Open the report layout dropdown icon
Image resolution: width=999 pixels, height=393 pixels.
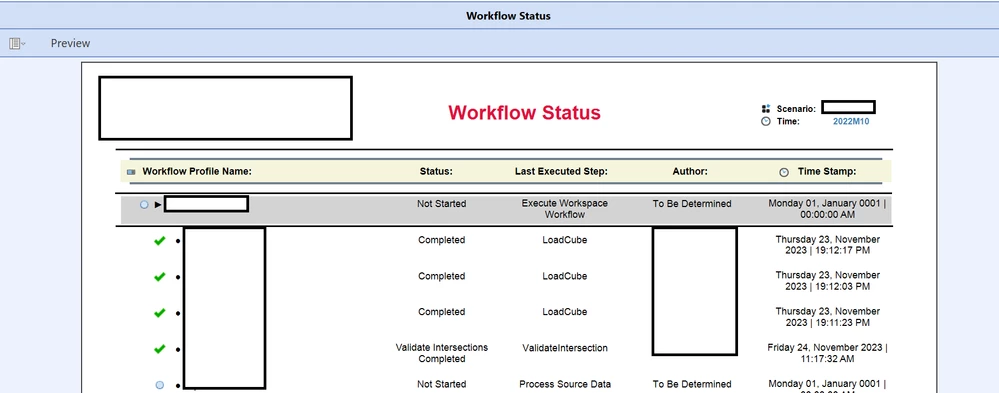(17, 43)
